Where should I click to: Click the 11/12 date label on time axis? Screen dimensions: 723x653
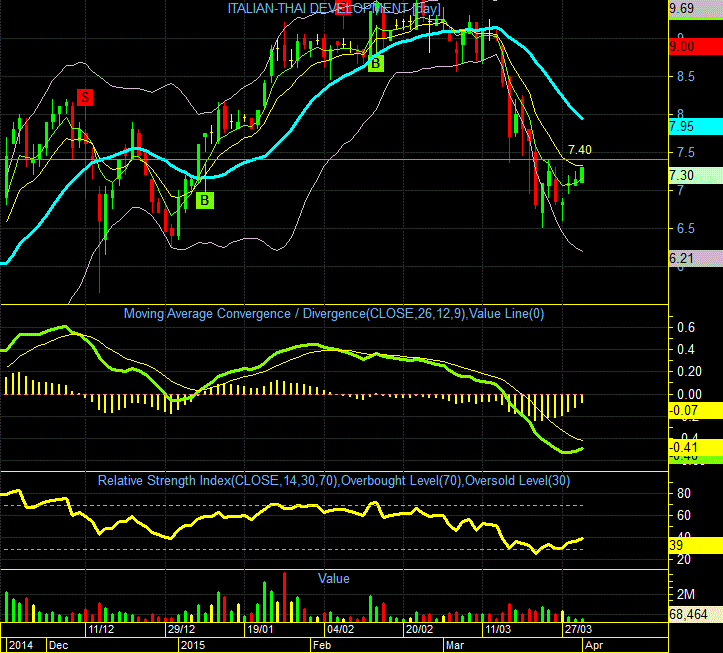coord(101,629)
